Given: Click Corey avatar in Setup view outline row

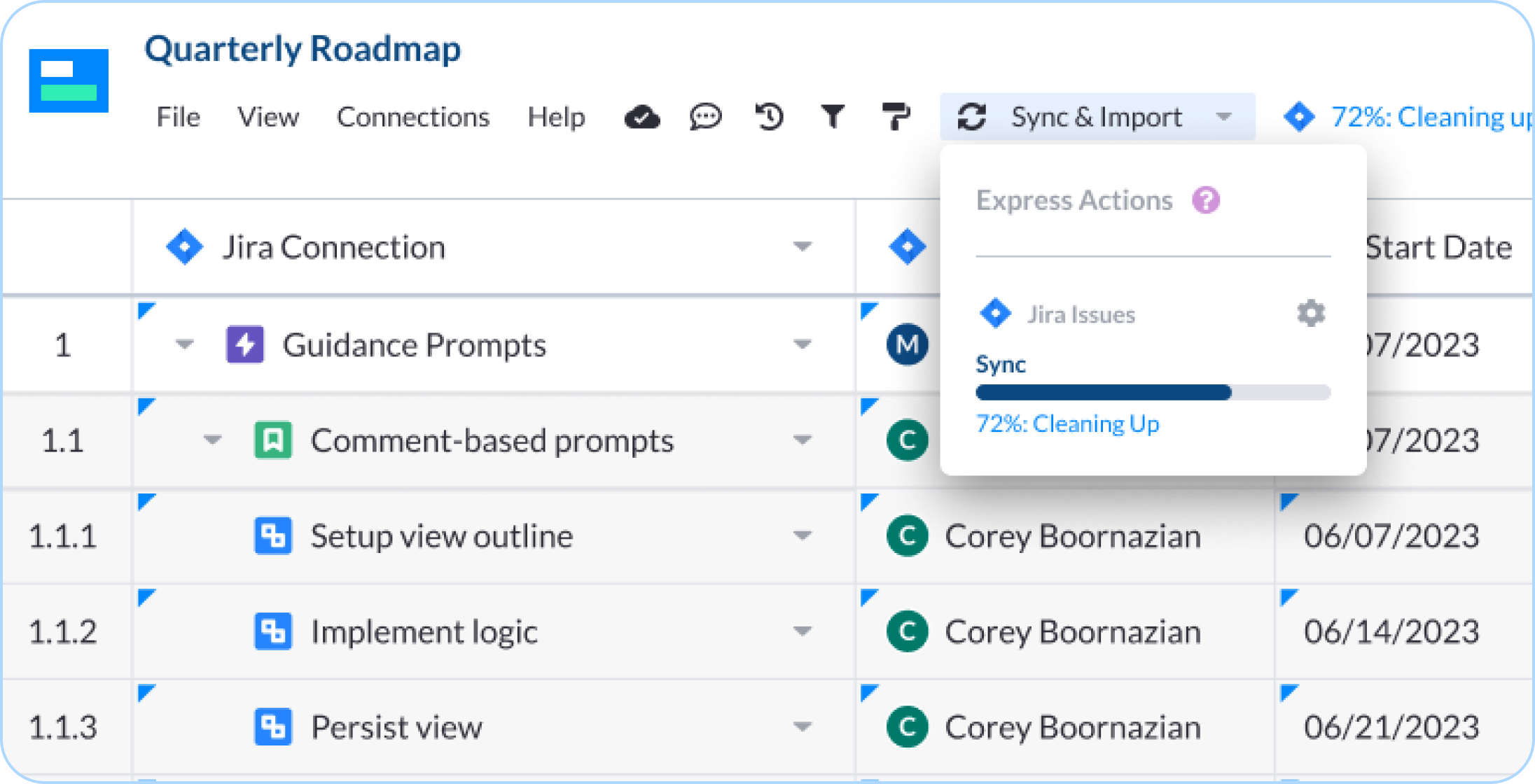Looking at the screenshot, I should tap(908, 536).
